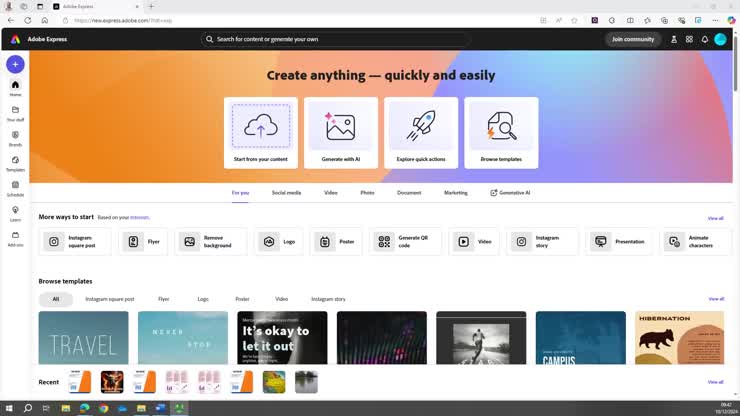The width and height of the screenshot is (740, 416).
Task: Click the browser refresh button
Action: (28, 20)
